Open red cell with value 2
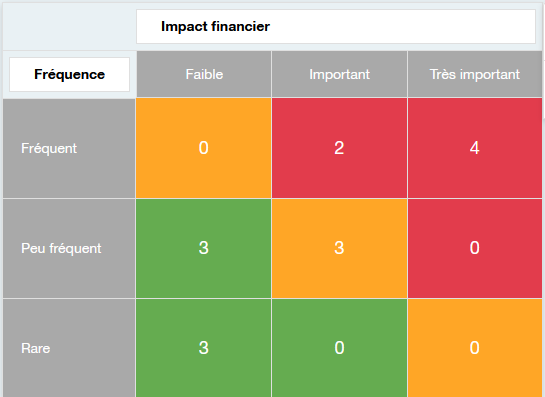The image size is (545, 397). pos(339,148)
